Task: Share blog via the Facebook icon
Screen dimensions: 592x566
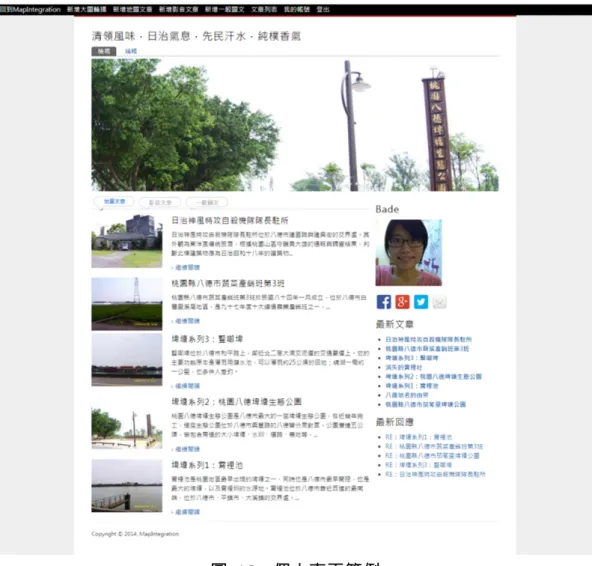Action: point(384,302)
